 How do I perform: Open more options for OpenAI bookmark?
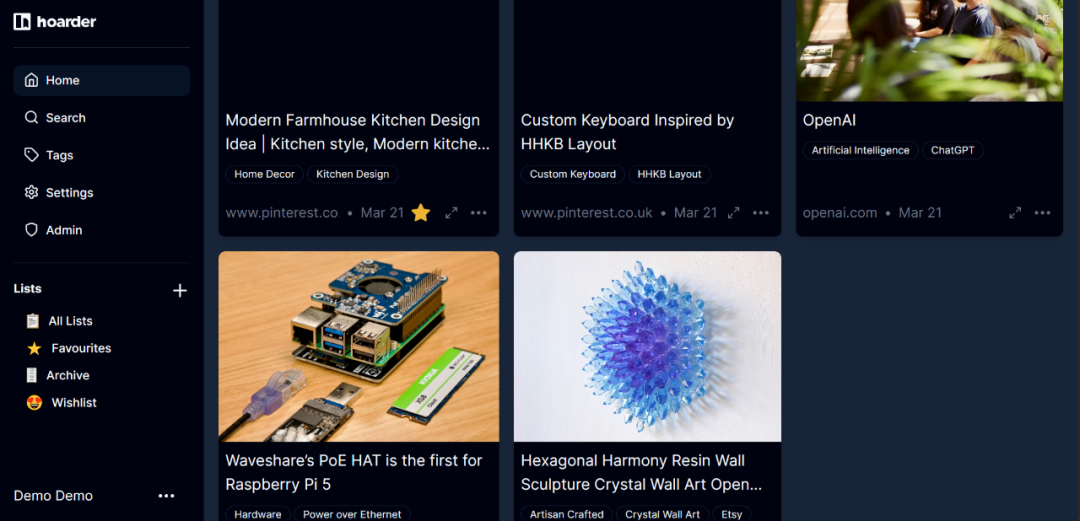[1043, 213]
